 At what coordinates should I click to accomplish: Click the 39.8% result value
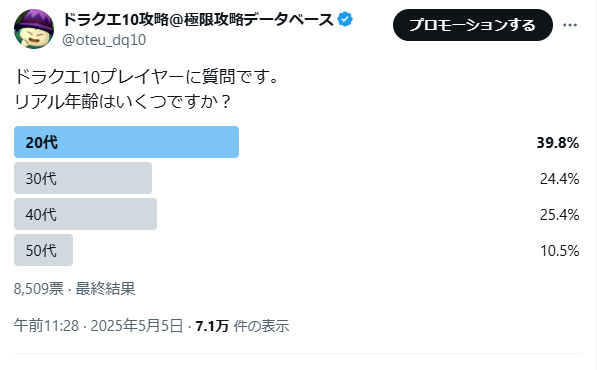[558, 143]
